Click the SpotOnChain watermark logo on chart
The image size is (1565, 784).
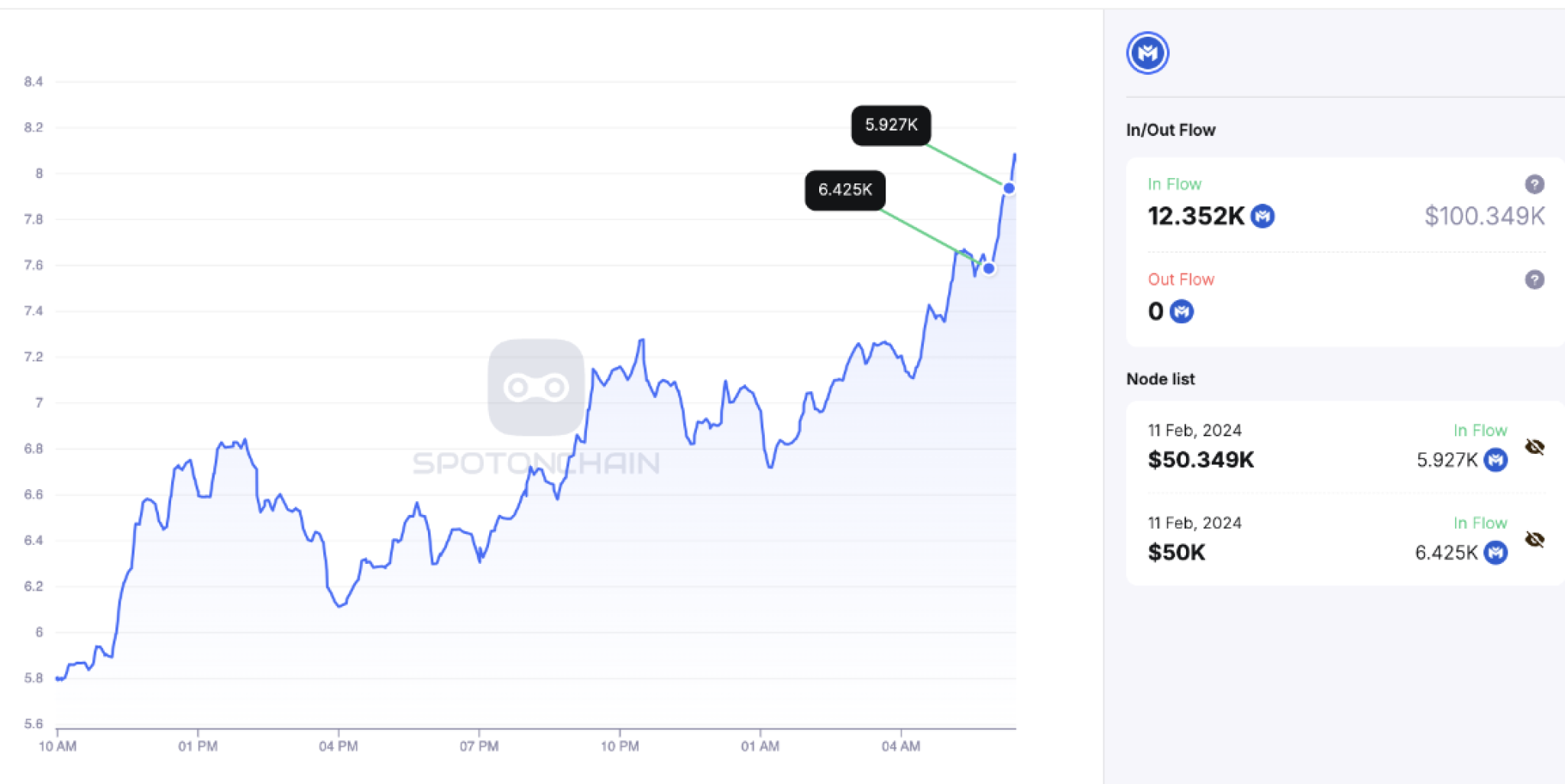point(536,386)
